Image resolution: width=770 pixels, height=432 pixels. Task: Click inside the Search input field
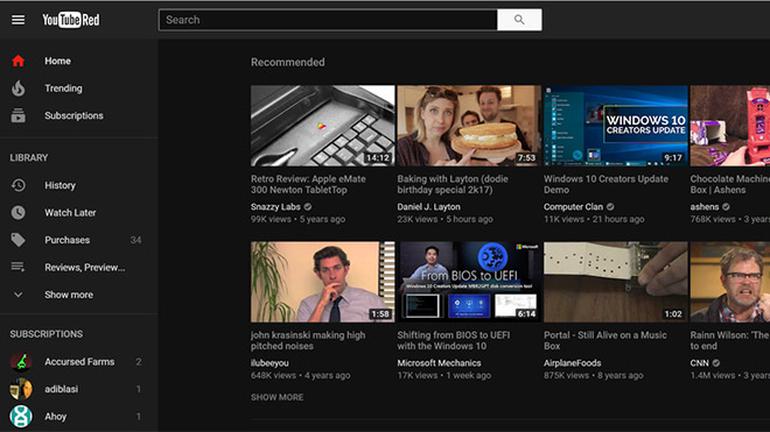tap(327, 20)
